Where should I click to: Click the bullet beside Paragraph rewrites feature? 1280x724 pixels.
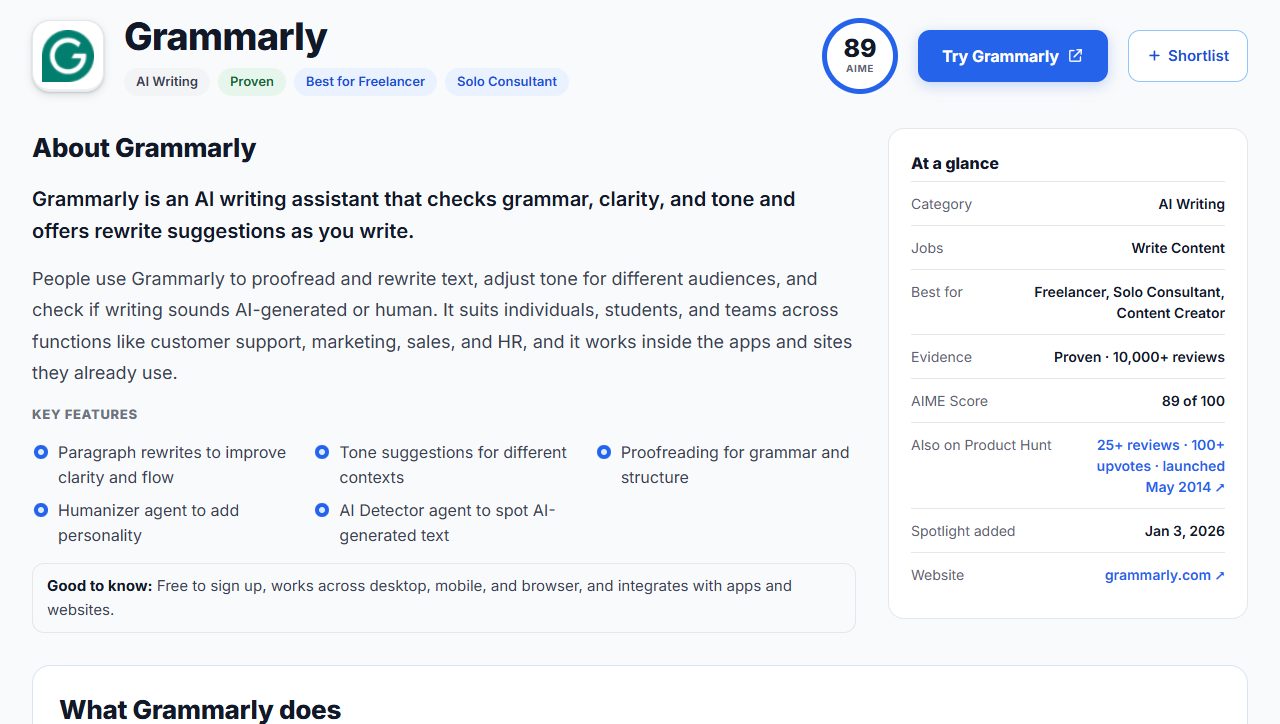point(41,452)
